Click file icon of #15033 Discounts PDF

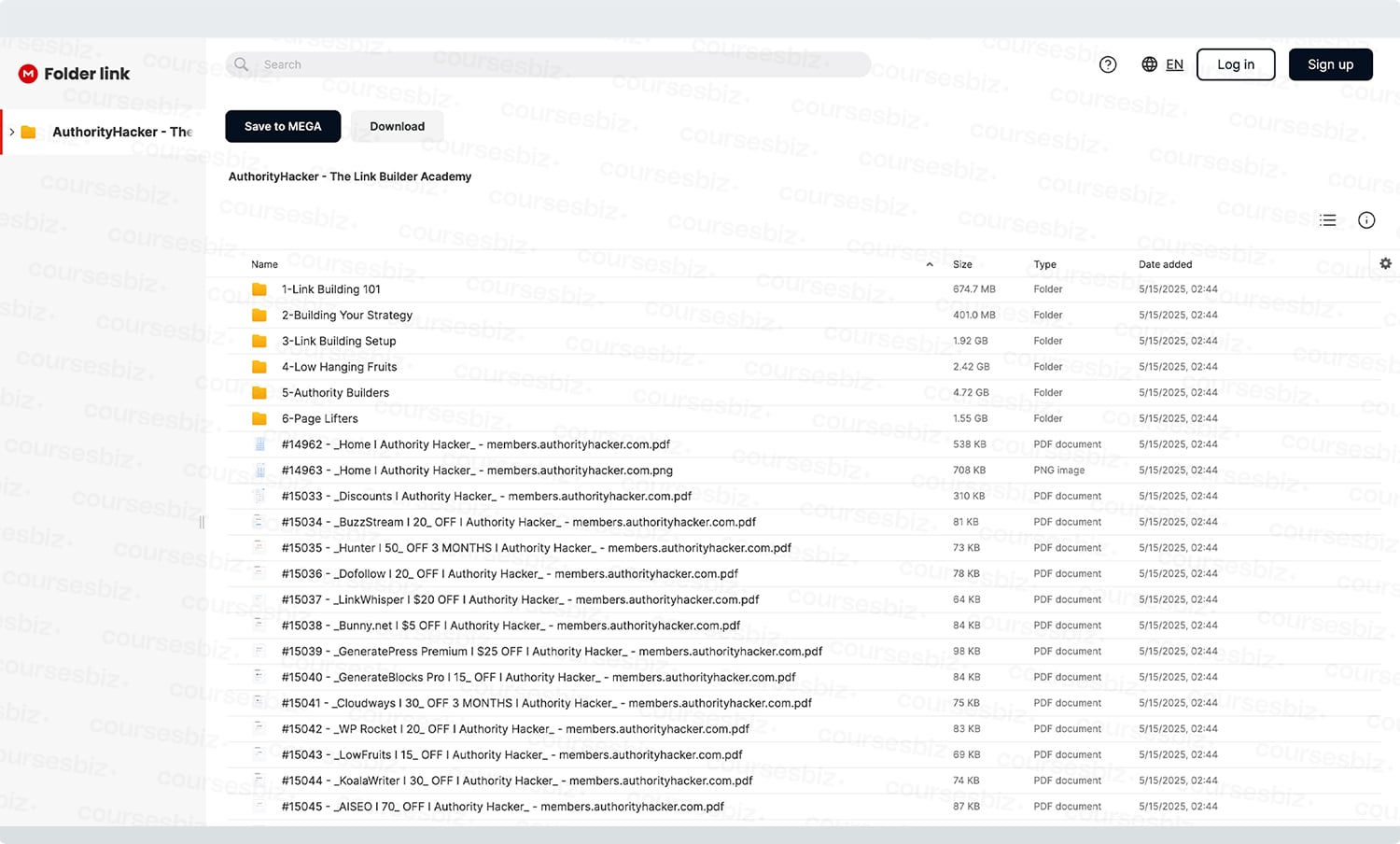[x=259, y=497]
